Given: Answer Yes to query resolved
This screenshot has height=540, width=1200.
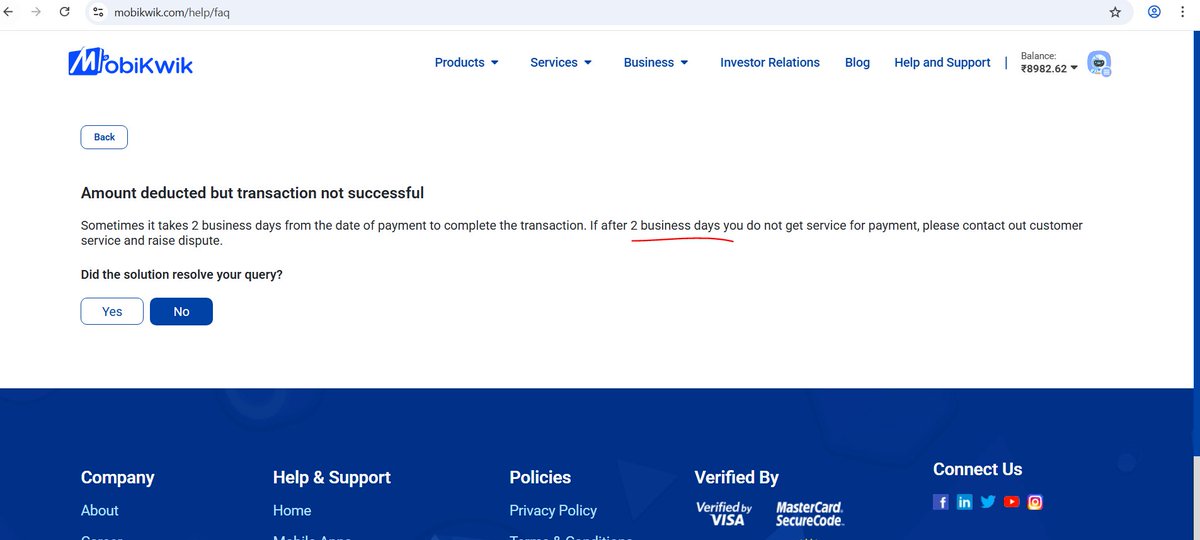Looking at the screenshot, I should [112, 312].
